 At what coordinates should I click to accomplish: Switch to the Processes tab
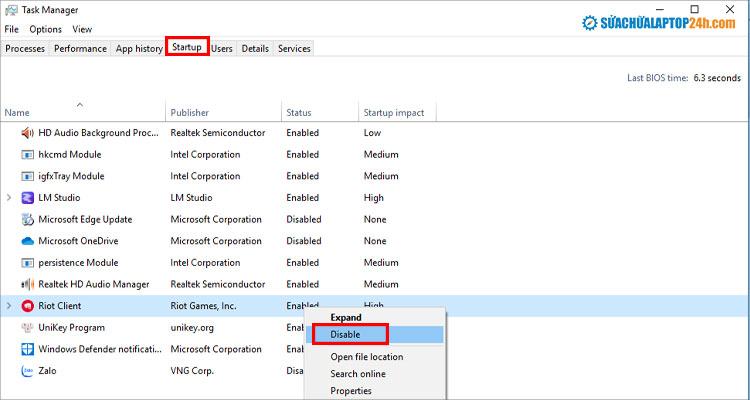pos(25,49)
